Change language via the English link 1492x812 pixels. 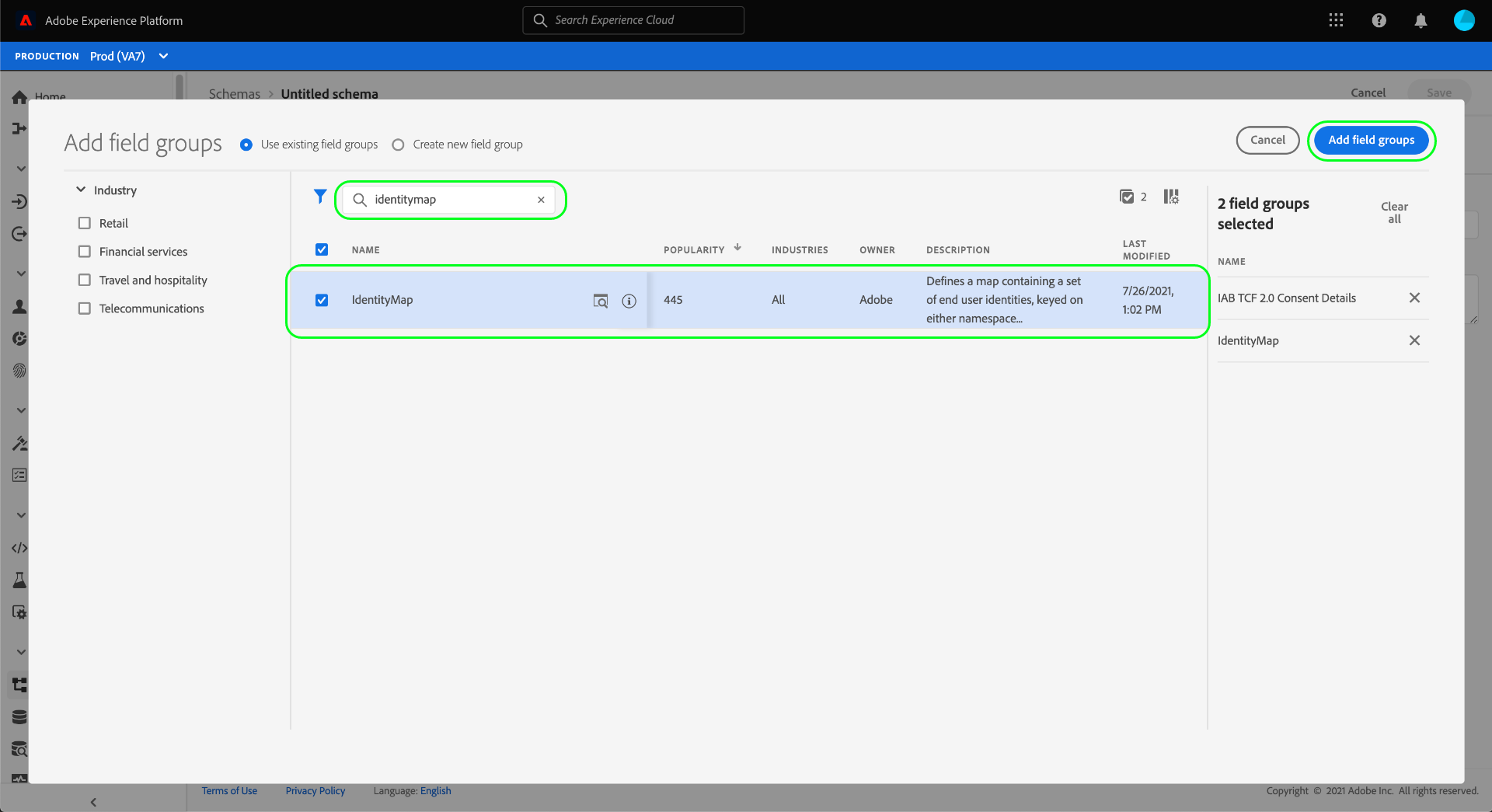(435, 791)
